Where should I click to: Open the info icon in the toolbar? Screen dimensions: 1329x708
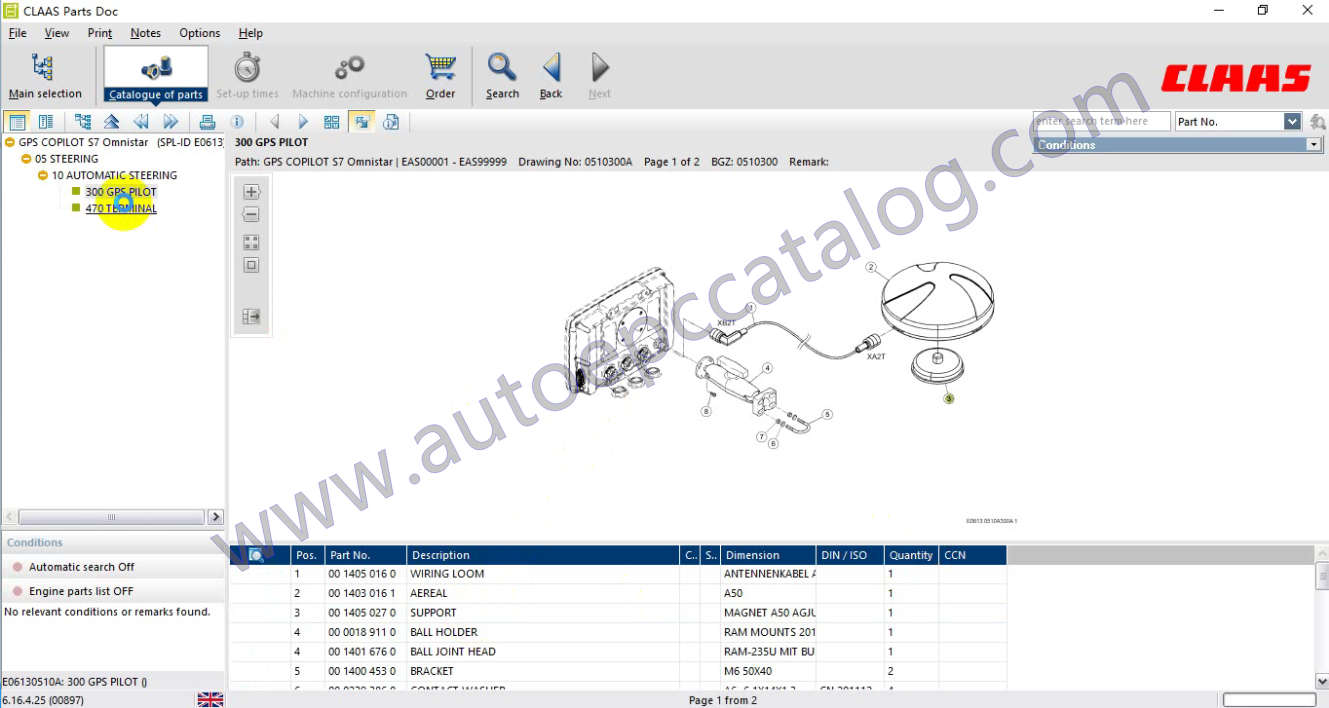click(x=237, y=122)
